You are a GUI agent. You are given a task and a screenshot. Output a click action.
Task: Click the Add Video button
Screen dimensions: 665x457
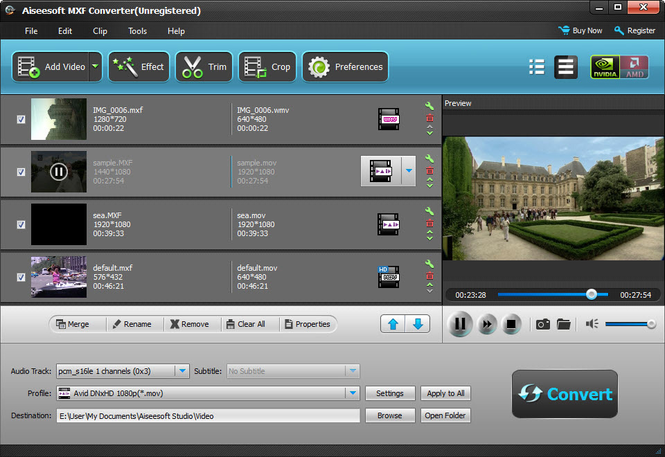click(51, 67)
